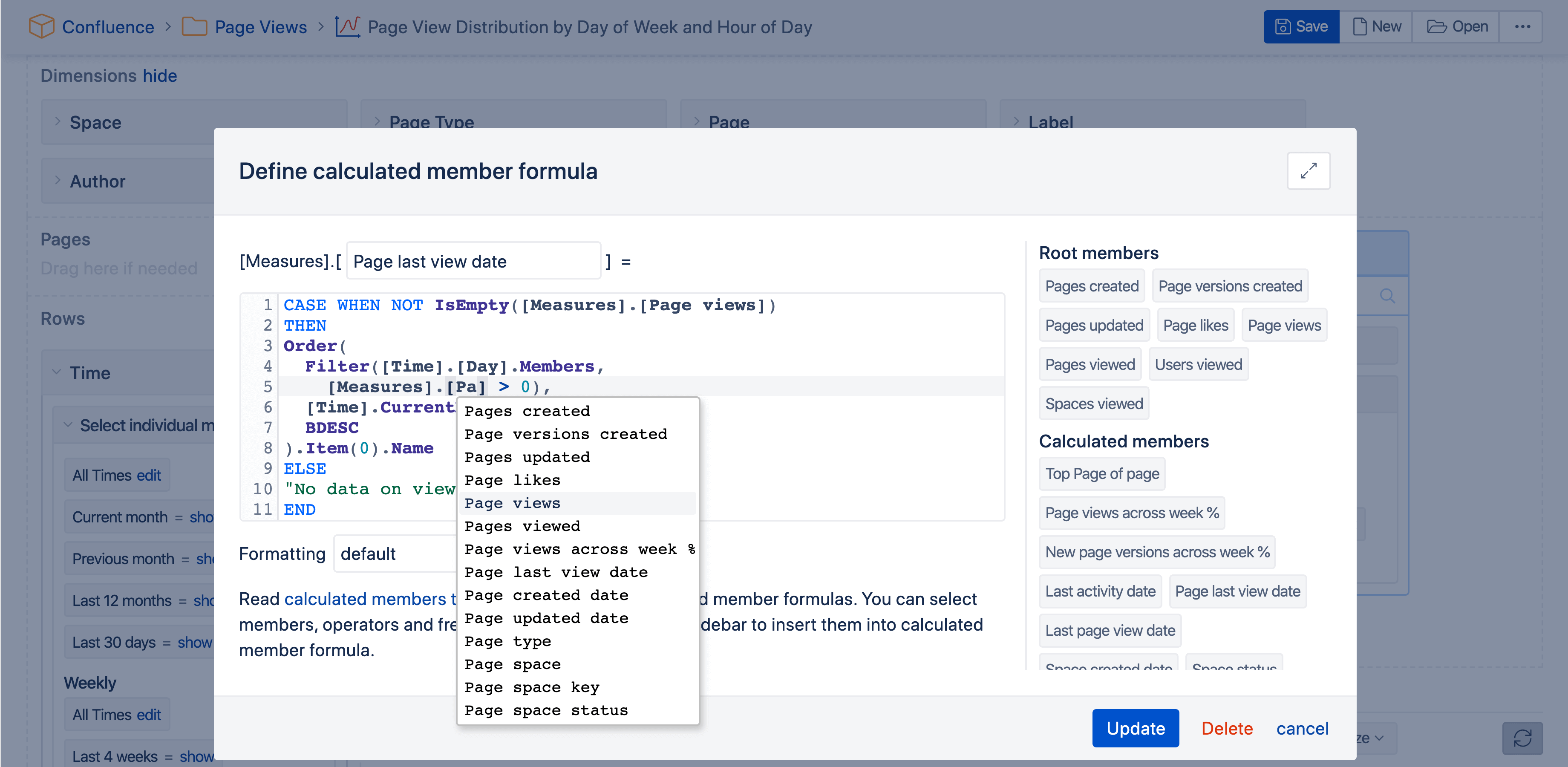Screen dimensions: 1568x767
Task: Edit the measure name input field
Action: [473, 261]
